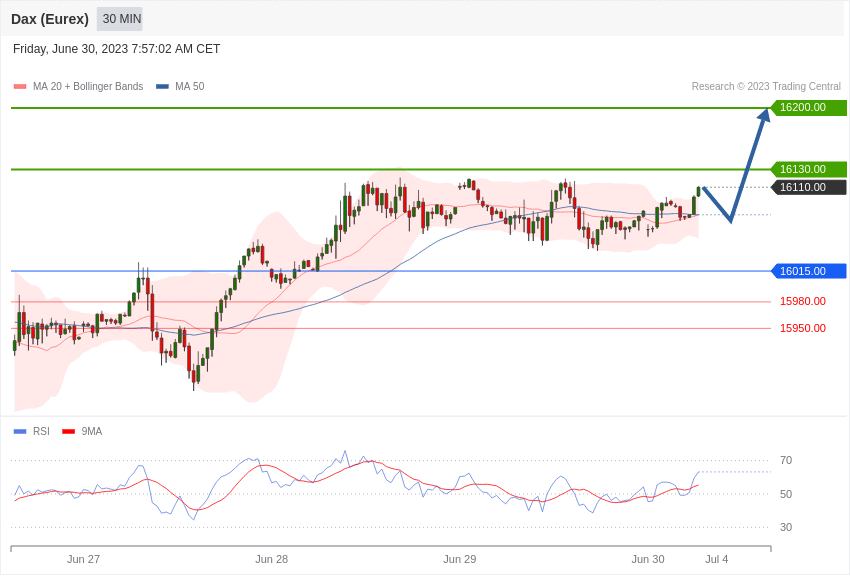Click the blue forecast arrow head
850x576 pixels.
pos(764,115)
